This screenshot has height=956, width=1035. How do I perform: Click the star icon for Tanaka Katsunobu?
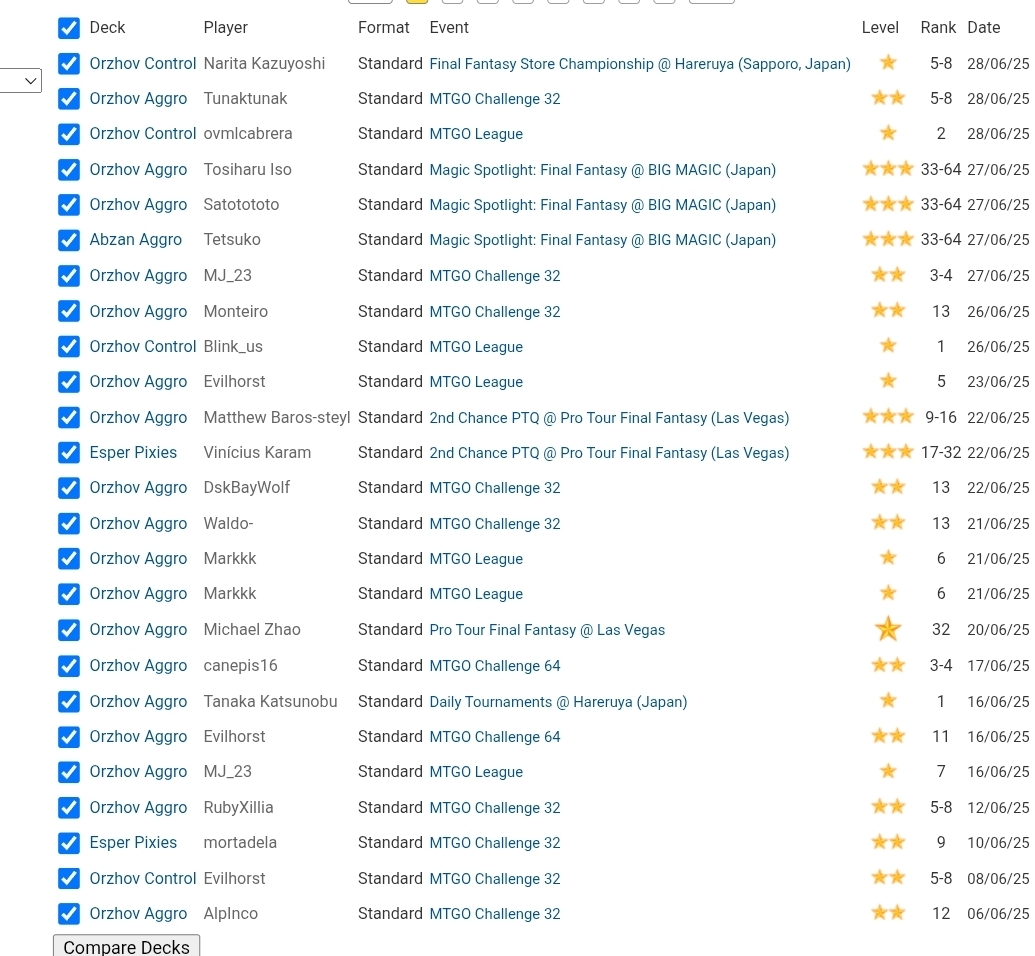(x=888, y=700)
